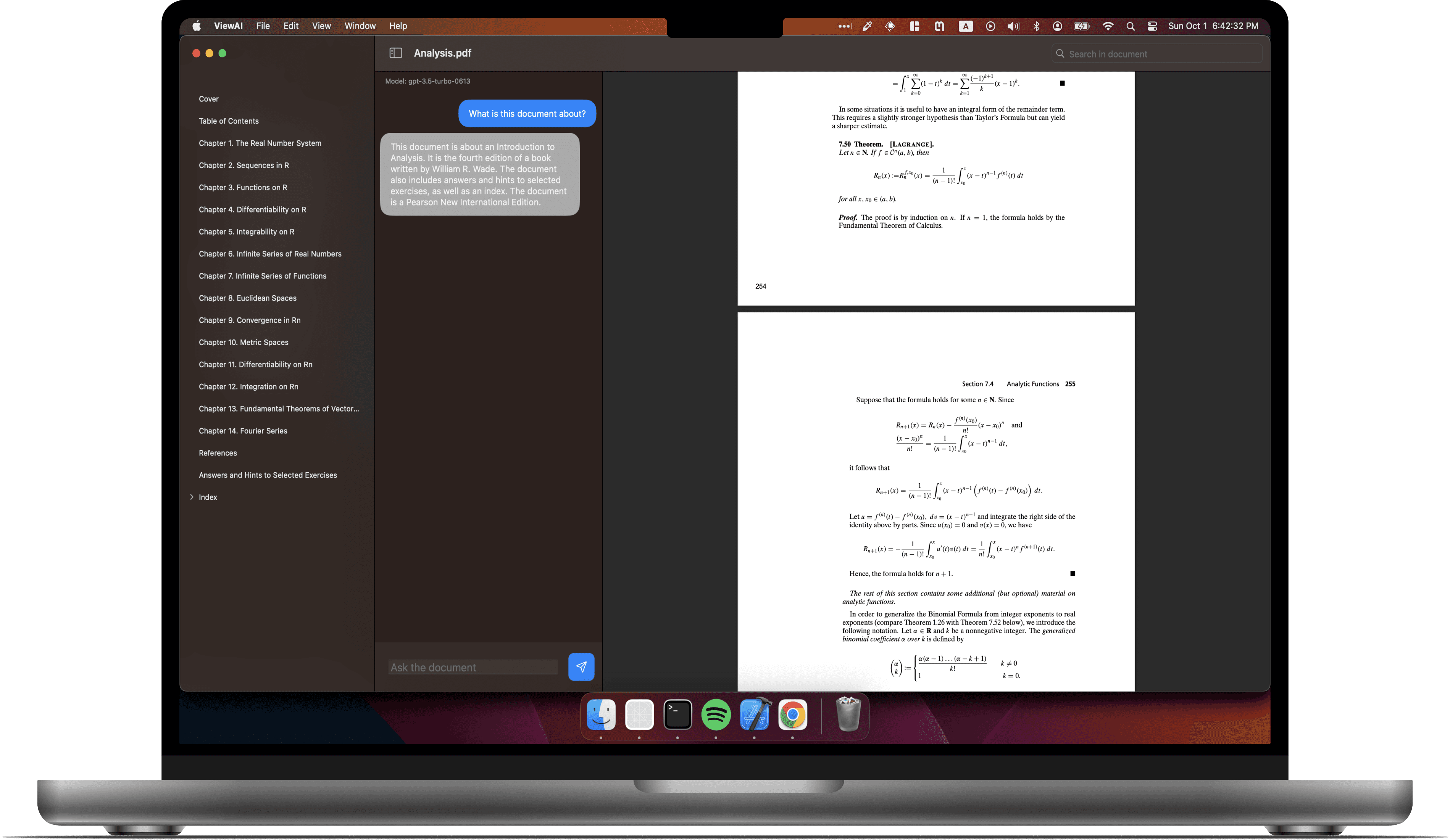Open Xcode from the dock
The image size is (1450, 840).
coord(754,715)
